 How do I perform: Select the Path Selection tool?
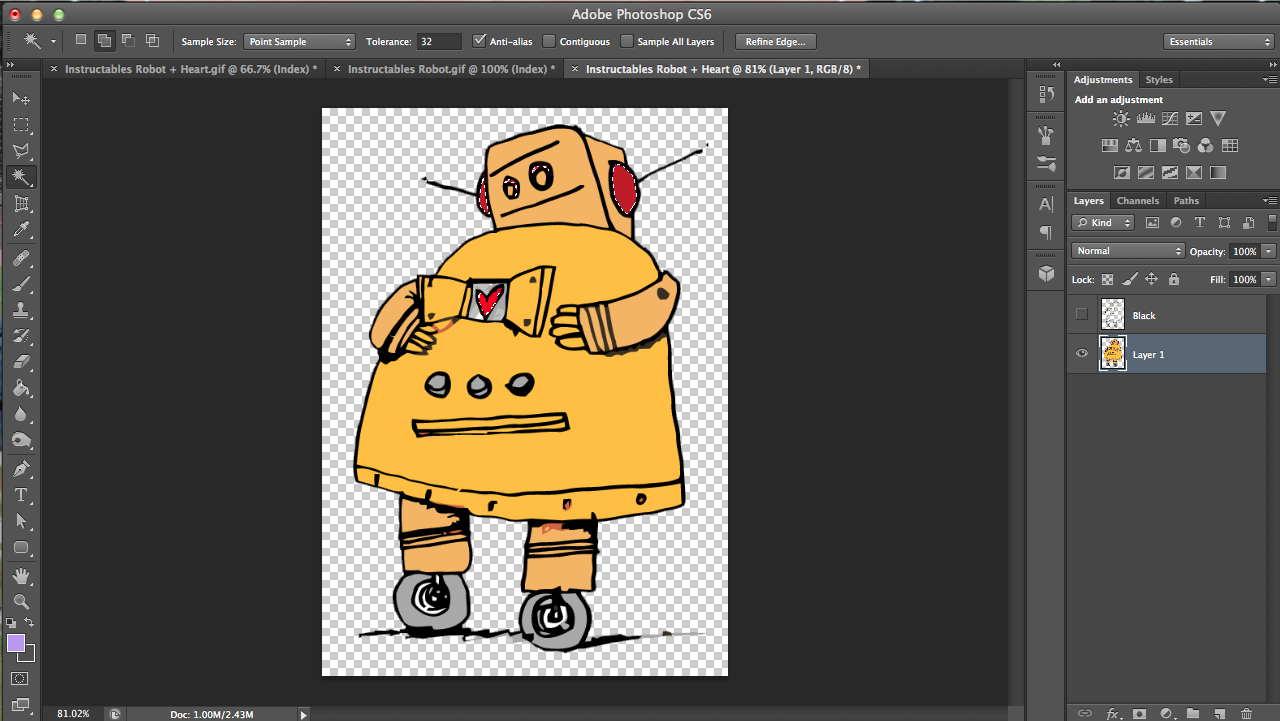(21, 521)
